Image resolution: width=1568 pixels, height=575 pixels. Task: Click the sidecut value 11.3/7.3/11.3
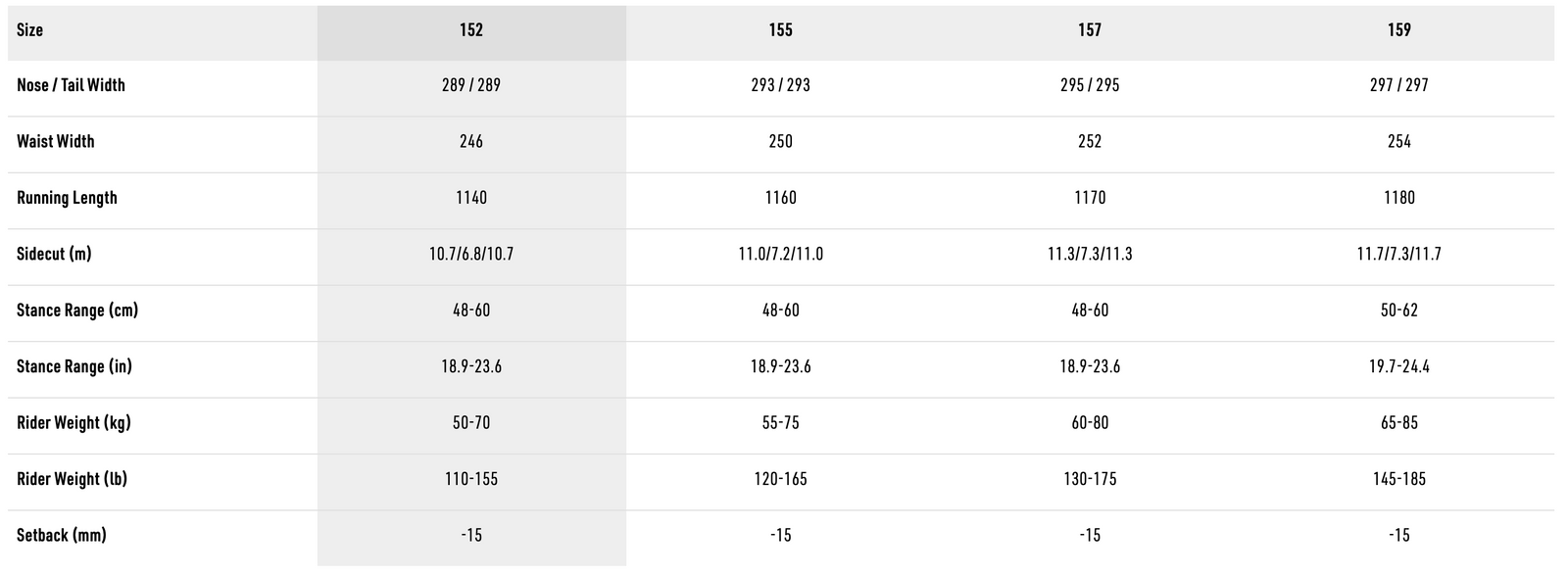(1090, 254)
